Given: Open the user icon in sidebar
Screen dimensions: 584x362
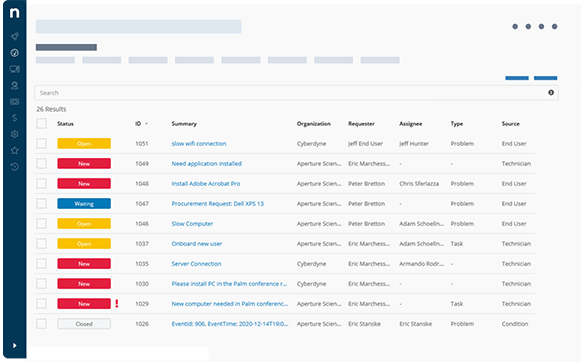Looking at the screenshot, I should [15, 85].
